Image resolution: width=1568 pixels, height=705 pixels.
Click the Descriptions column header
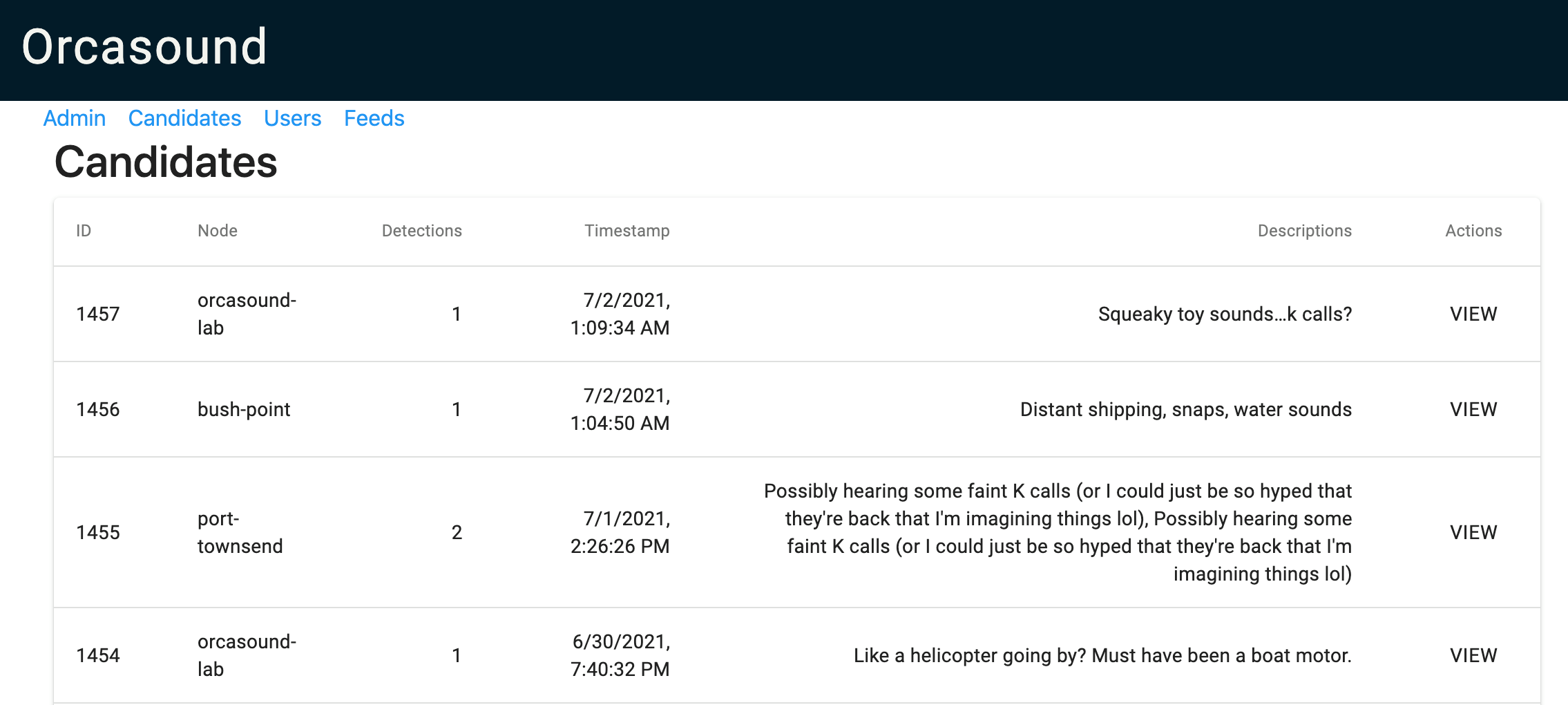point(1304,231)
